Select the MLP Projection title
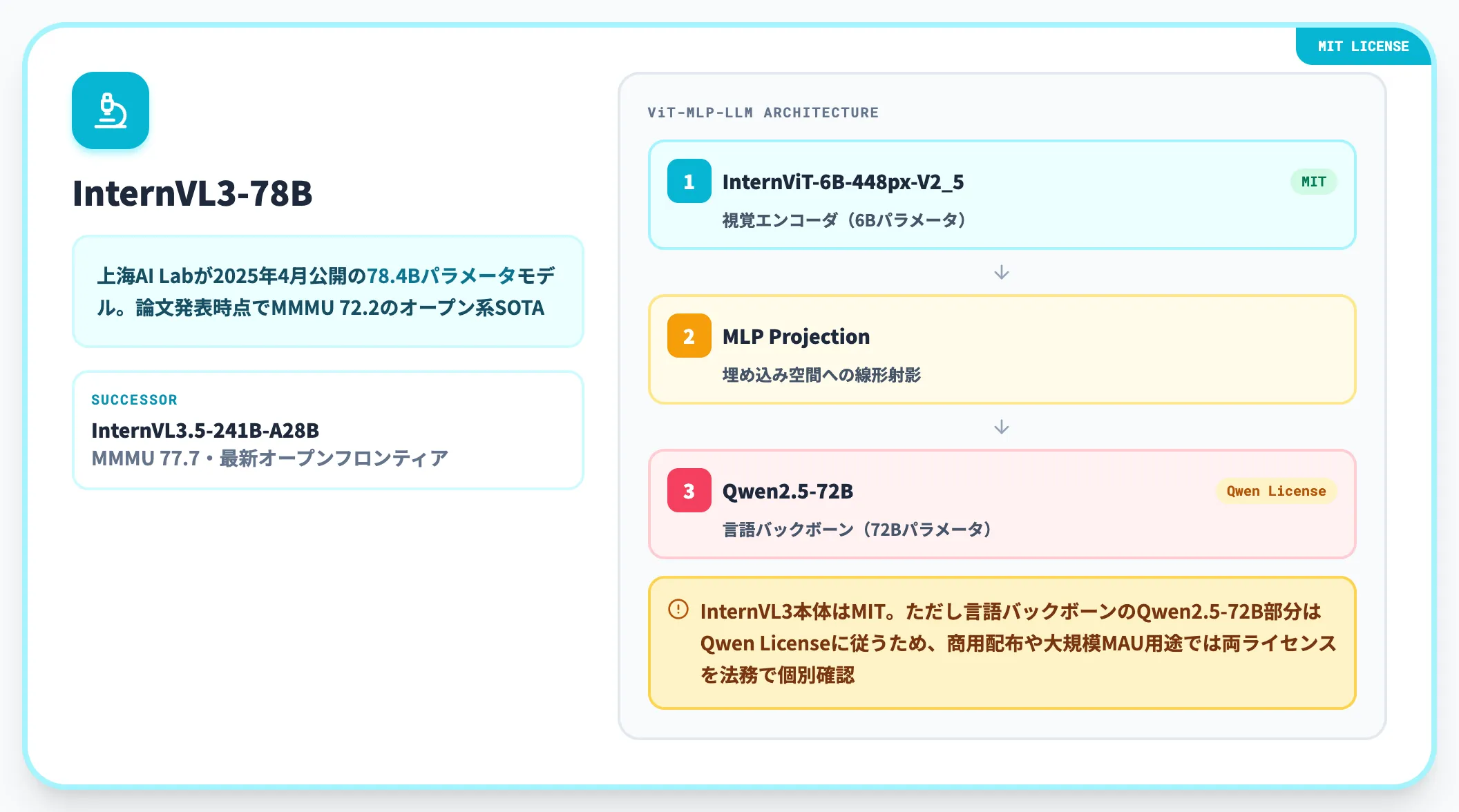 point(796,336)
